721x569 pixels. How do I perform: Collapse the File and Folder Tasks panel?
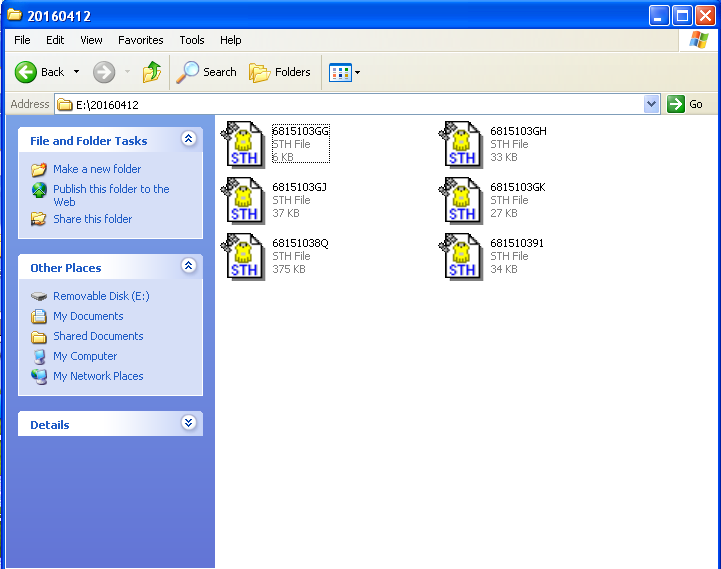(x=189, y=139)
